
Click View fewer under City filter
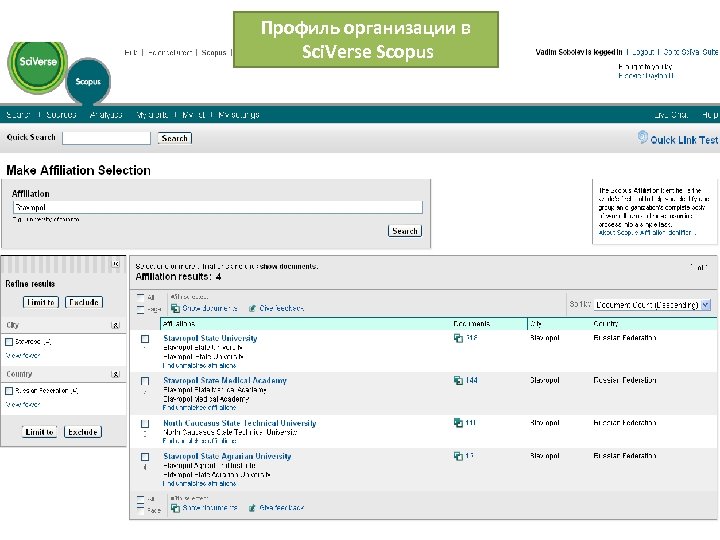point(22,356)
